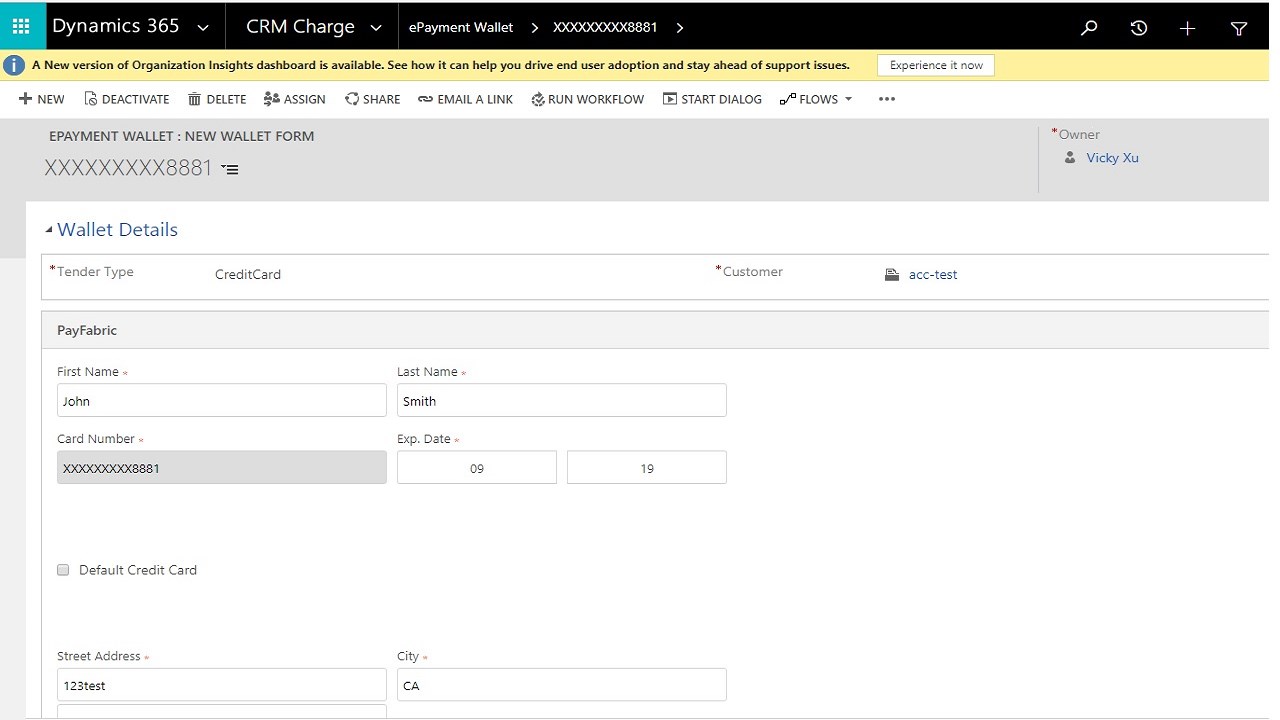The height and width of the screenshot is (720, 1280).
Task: Click First Name field containing John
Action: click(222, 401)
